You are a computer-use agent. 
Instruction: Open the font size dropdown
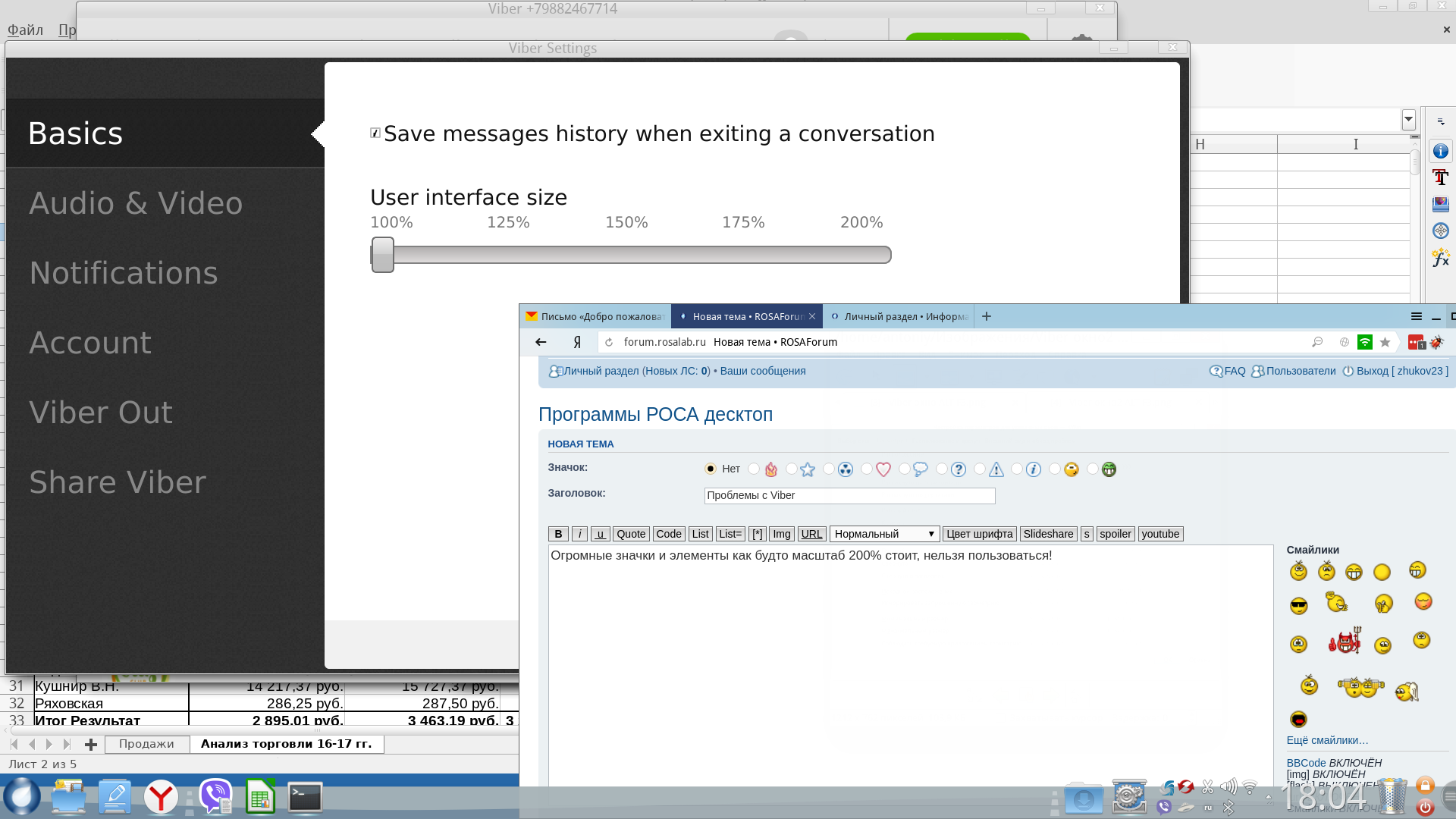pos(884,534)
